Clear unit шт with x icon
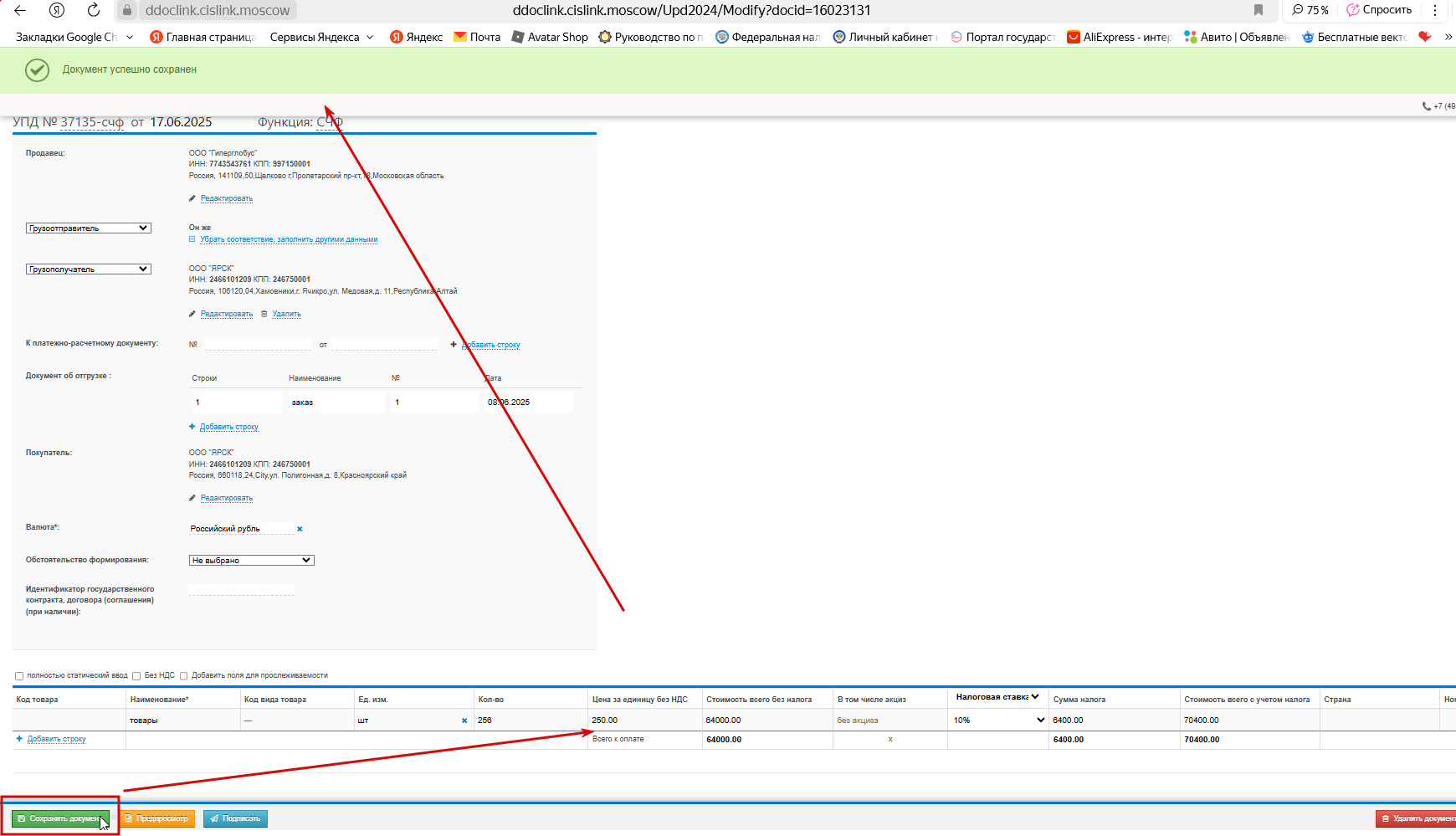Viewport: 1456px width, 836px height. tap(464, 721)
